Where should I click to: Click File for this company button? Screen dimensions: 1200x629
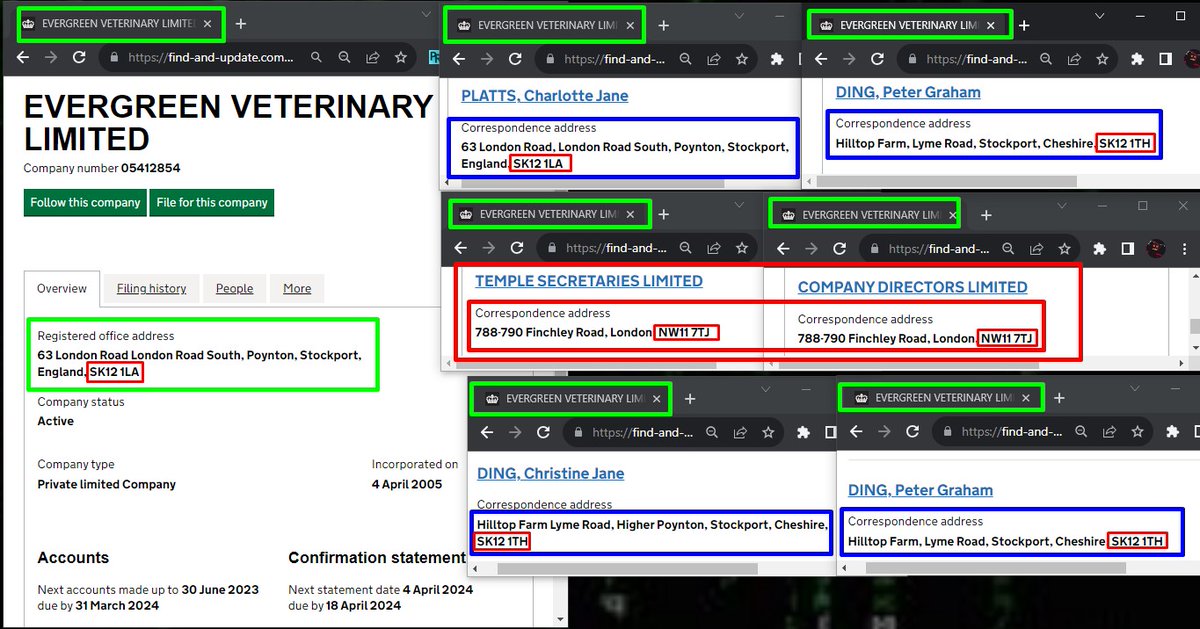click(212, 202)
